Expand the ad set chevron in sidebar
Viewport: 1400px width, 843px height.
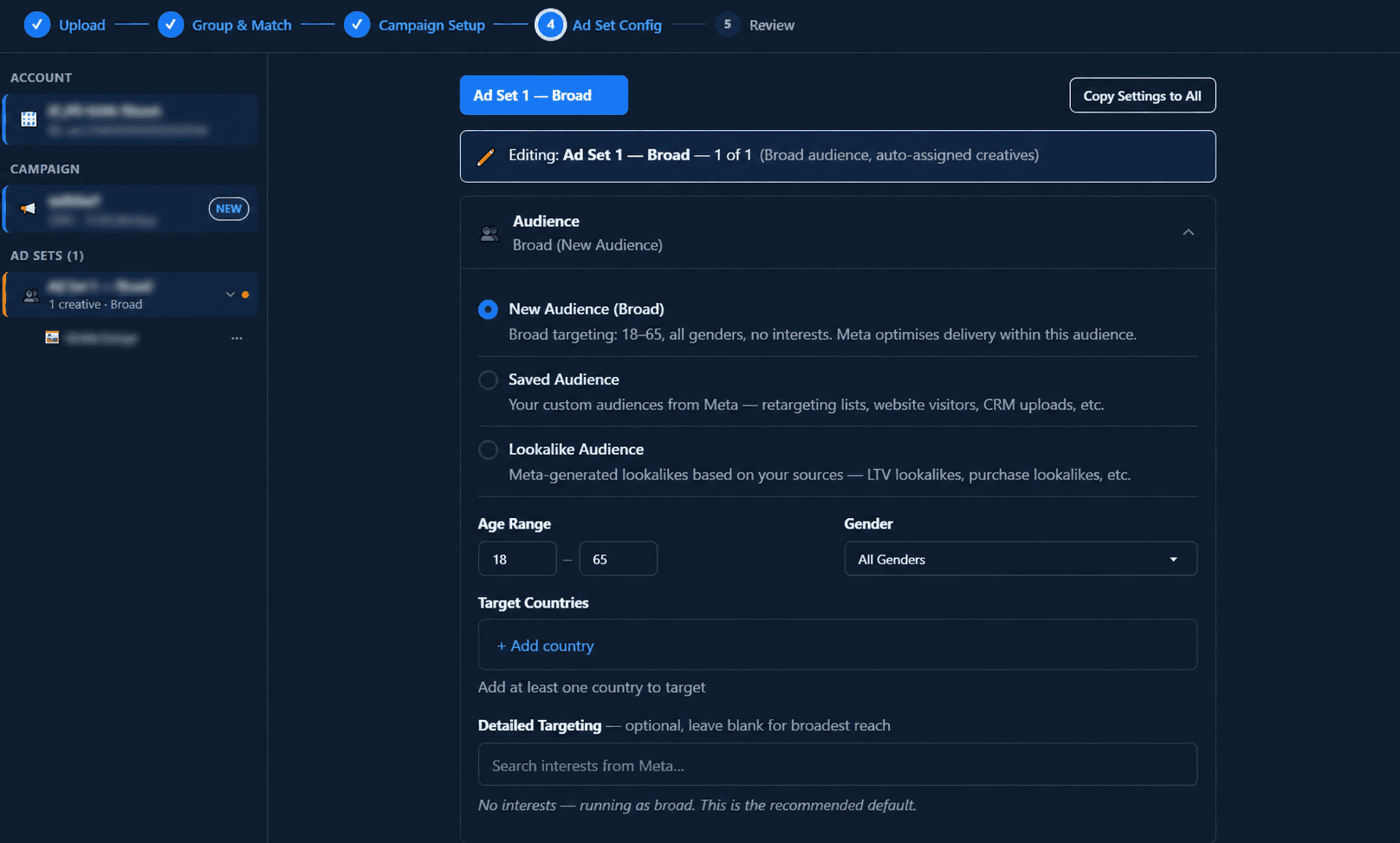pyautogui.click(x=230, y=295)
